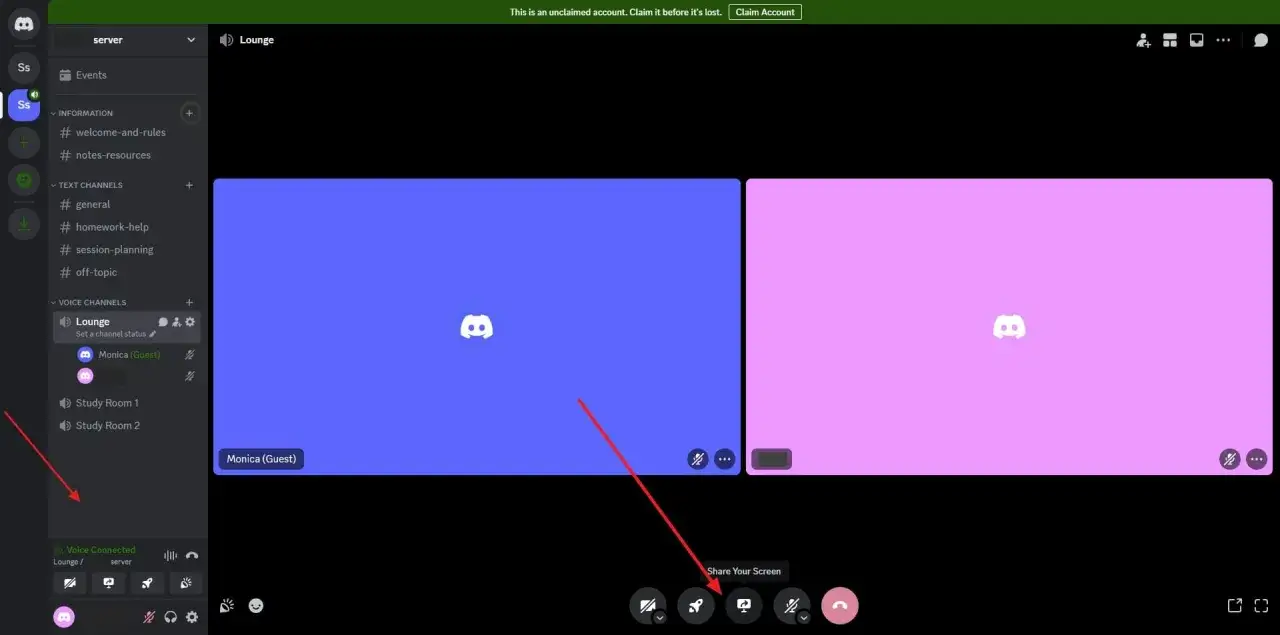Toggle deafen headphones in user panel
Viewport: 1280px width, 635px height.
click(x=171, y=617)
